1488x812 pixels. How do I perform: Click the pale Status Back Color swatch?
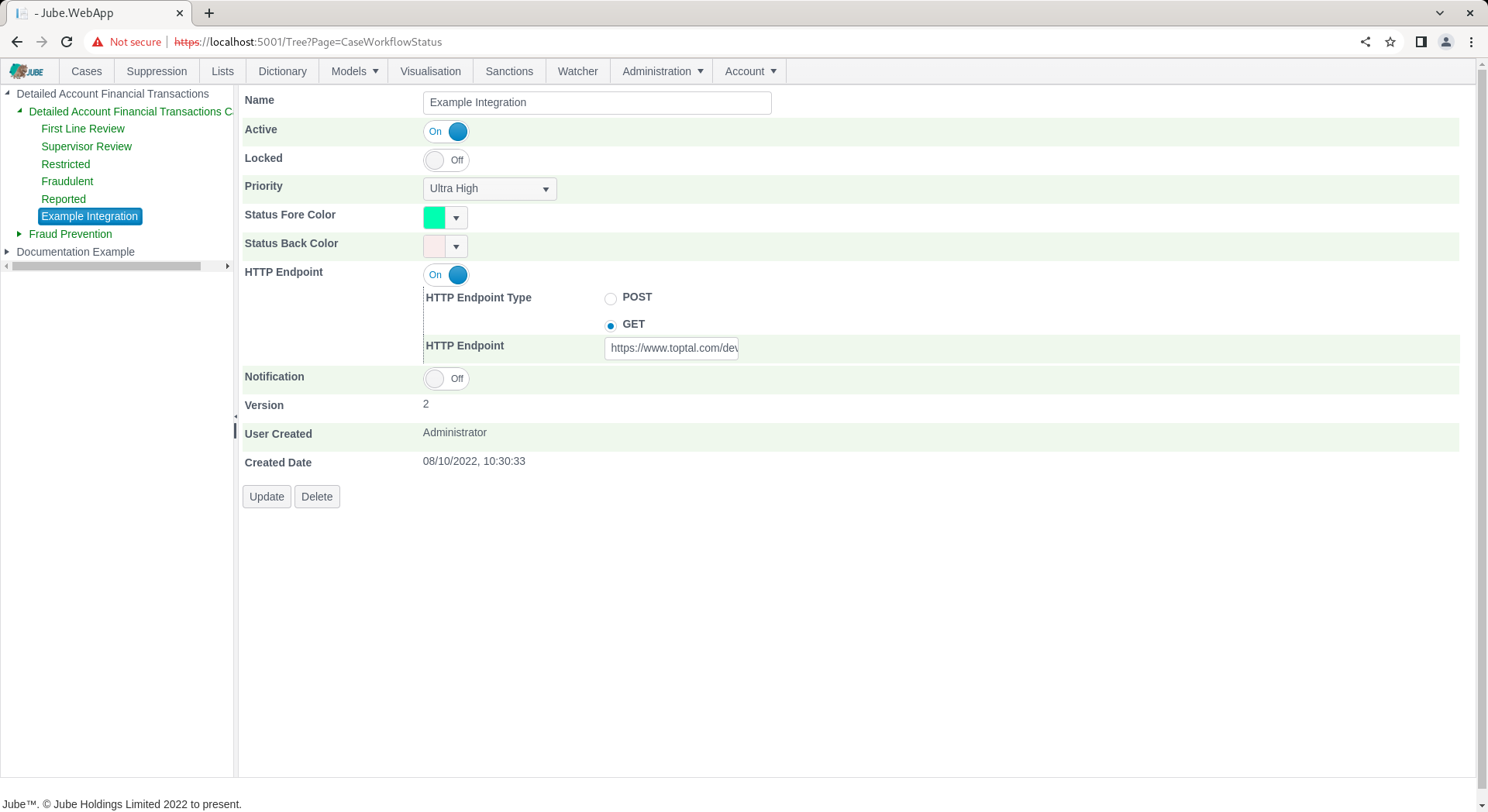coord(435,246)
